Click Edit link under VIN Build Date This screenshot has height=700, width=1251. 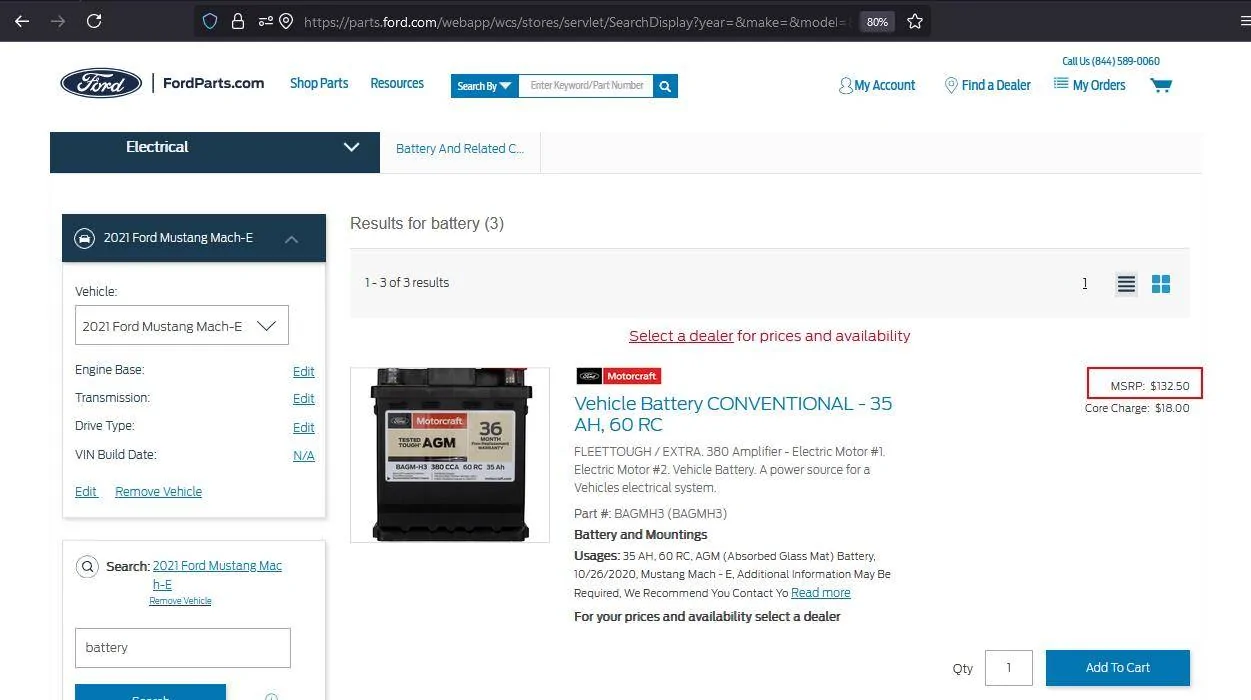pos(86,492)
